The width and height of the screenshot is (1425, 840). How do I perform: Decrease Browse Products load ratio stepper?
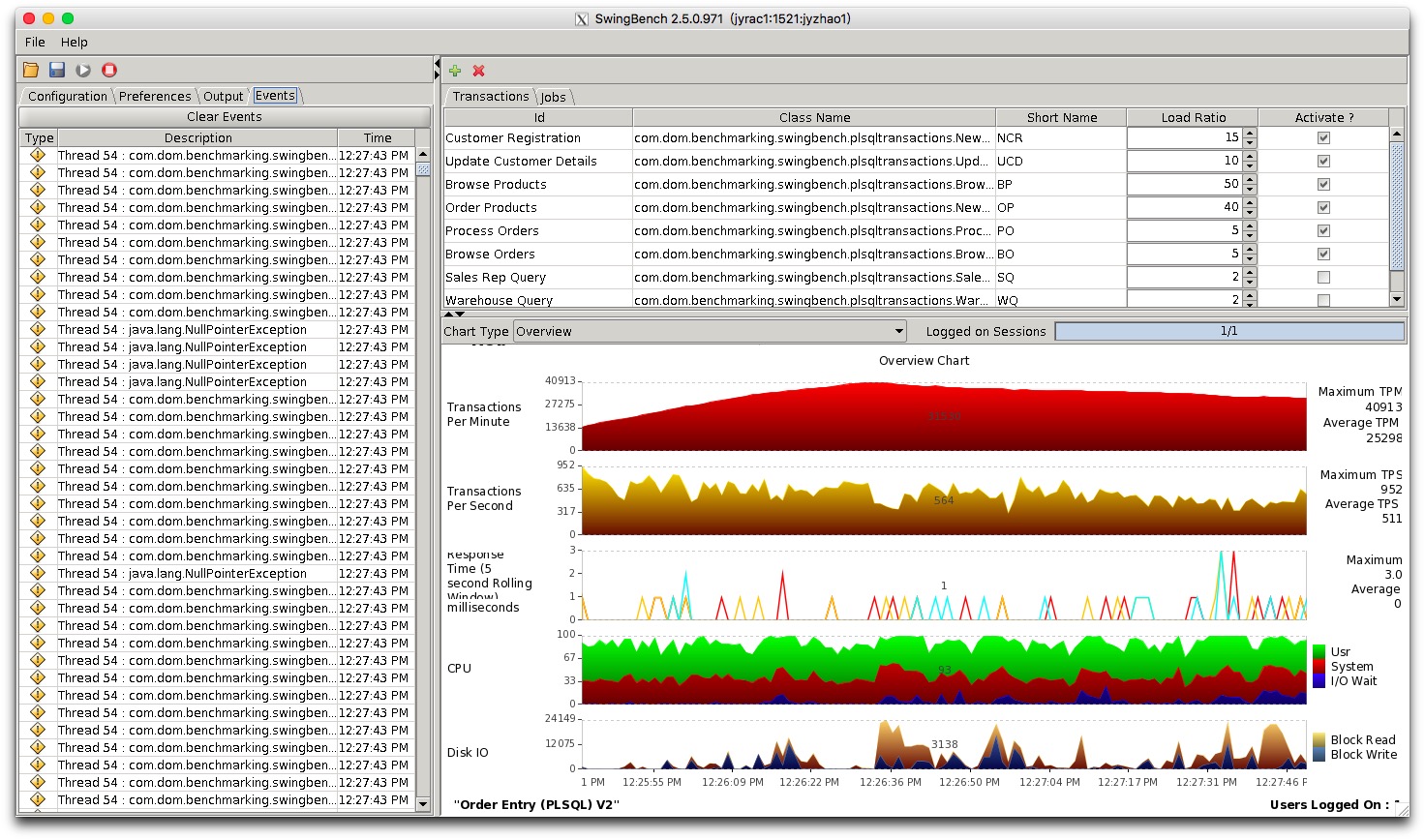click(x=1250, y=190)
